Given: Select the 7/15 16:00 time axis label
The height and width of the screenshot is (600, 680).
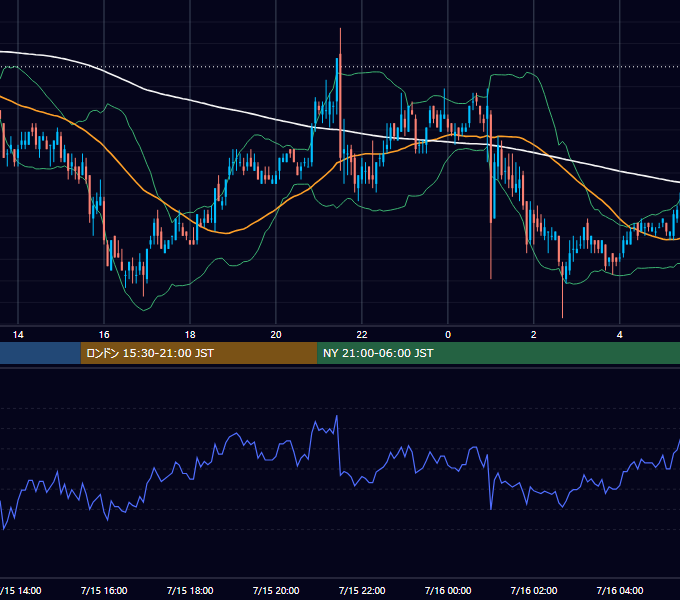Looking at the screenshot, I should tap(104, 590).
